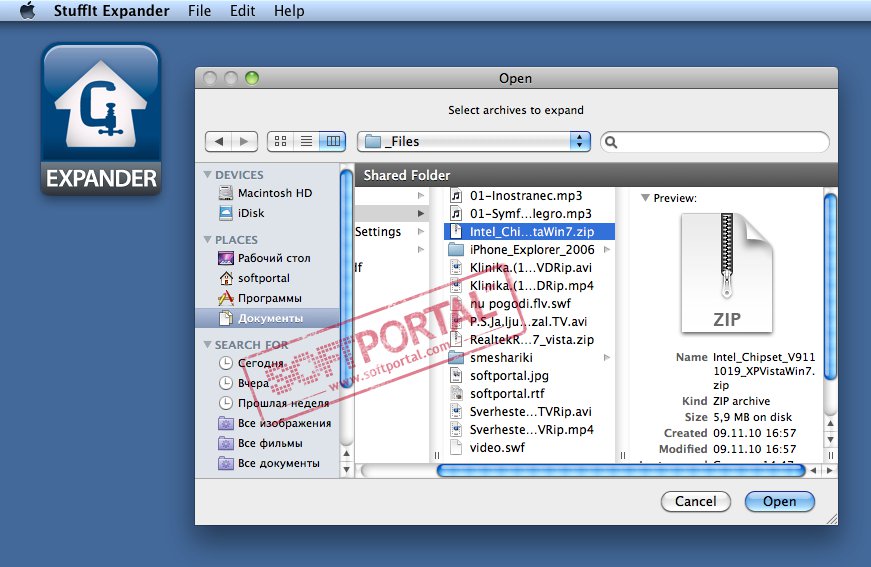Open the File menu

pos(199,11)
